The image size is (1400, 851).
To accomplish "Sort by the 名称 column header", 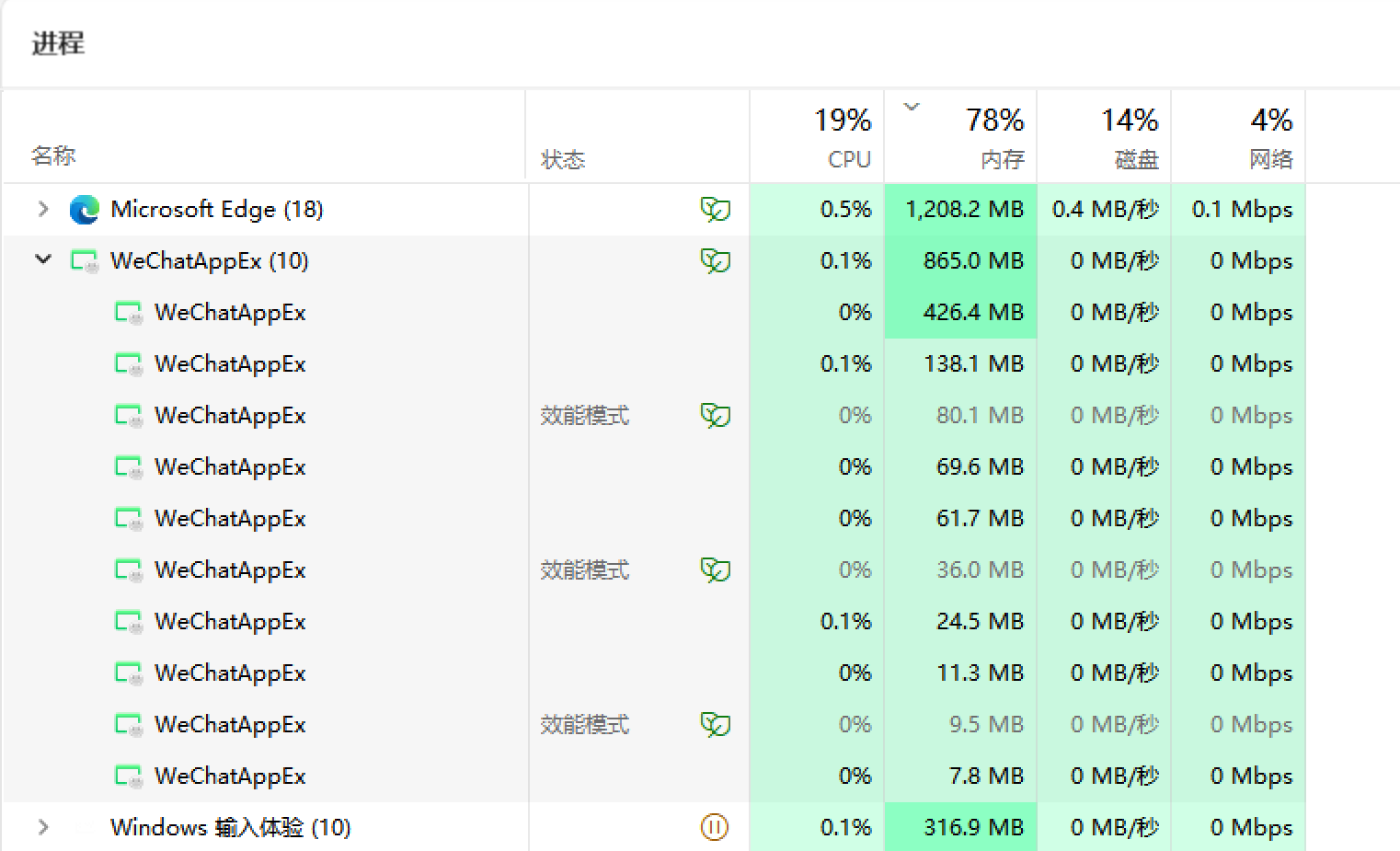I will (x=264, y=136).
